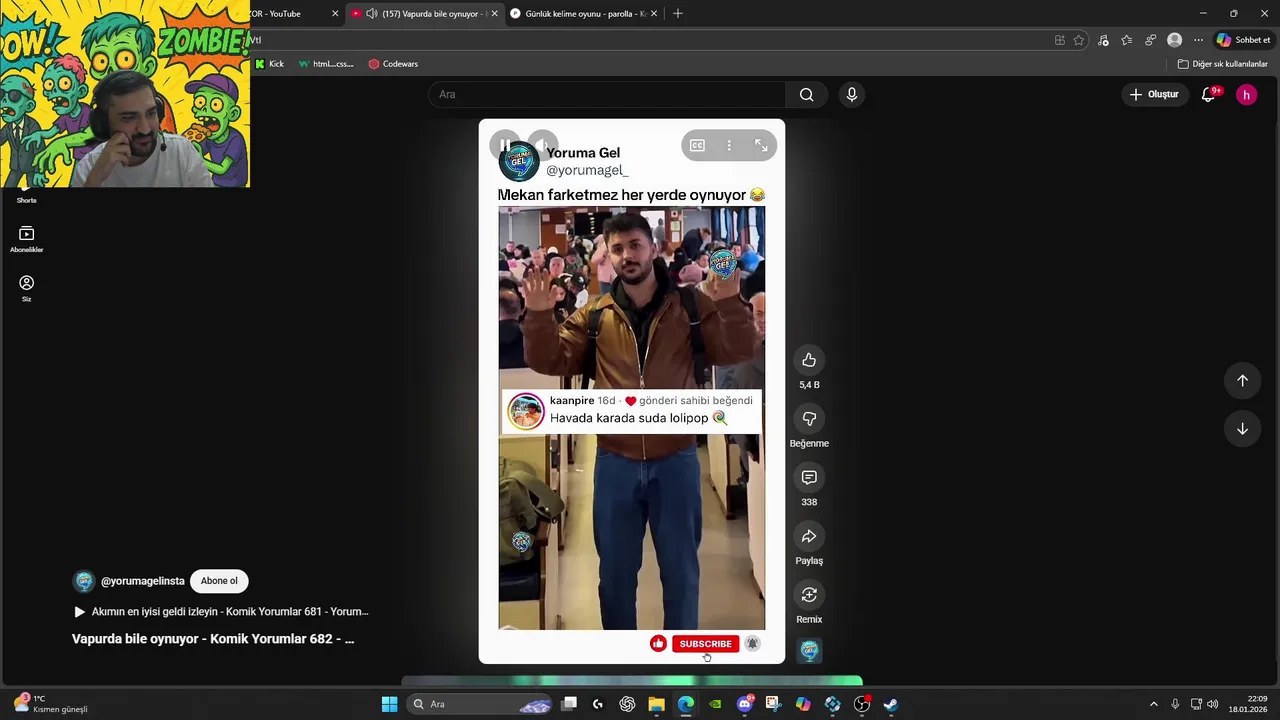Mute the tab via its speaker icon
Viewport: 1280px width, 720px height.
point(372,14)
